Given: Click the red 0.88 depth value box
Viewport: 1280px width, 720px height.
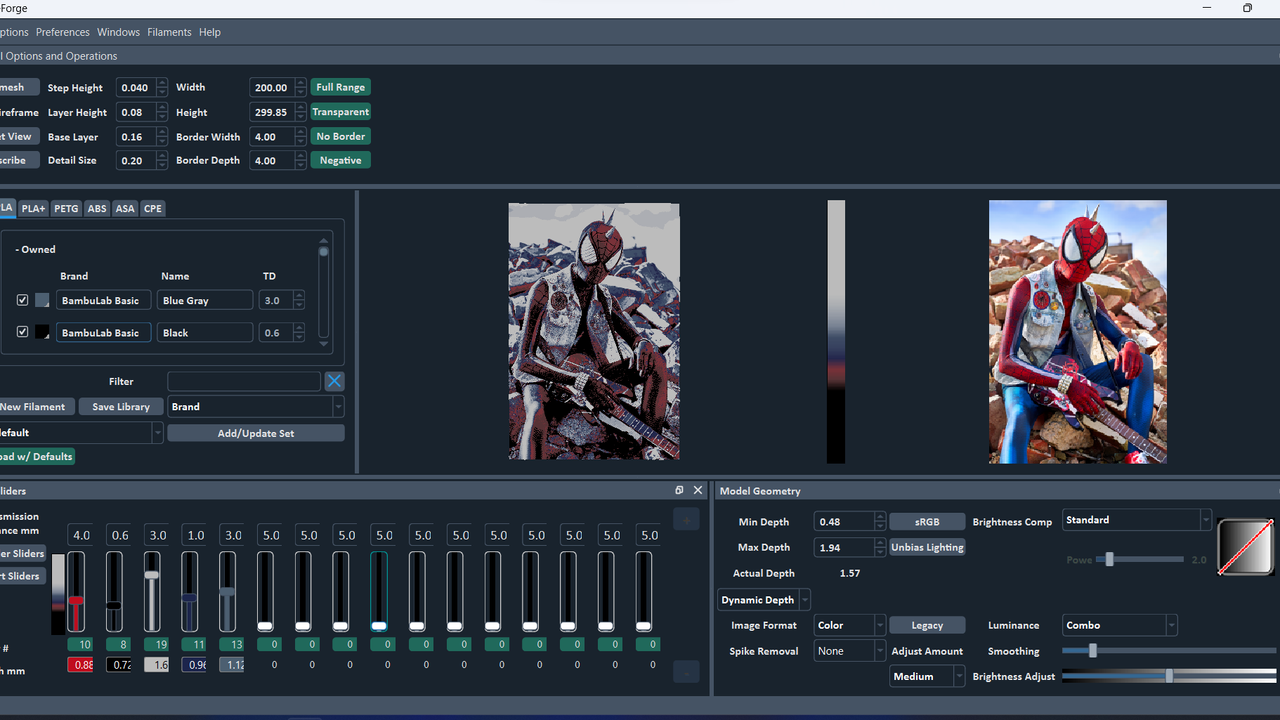Looking at the screenshot, I should (x=80, y=665).
